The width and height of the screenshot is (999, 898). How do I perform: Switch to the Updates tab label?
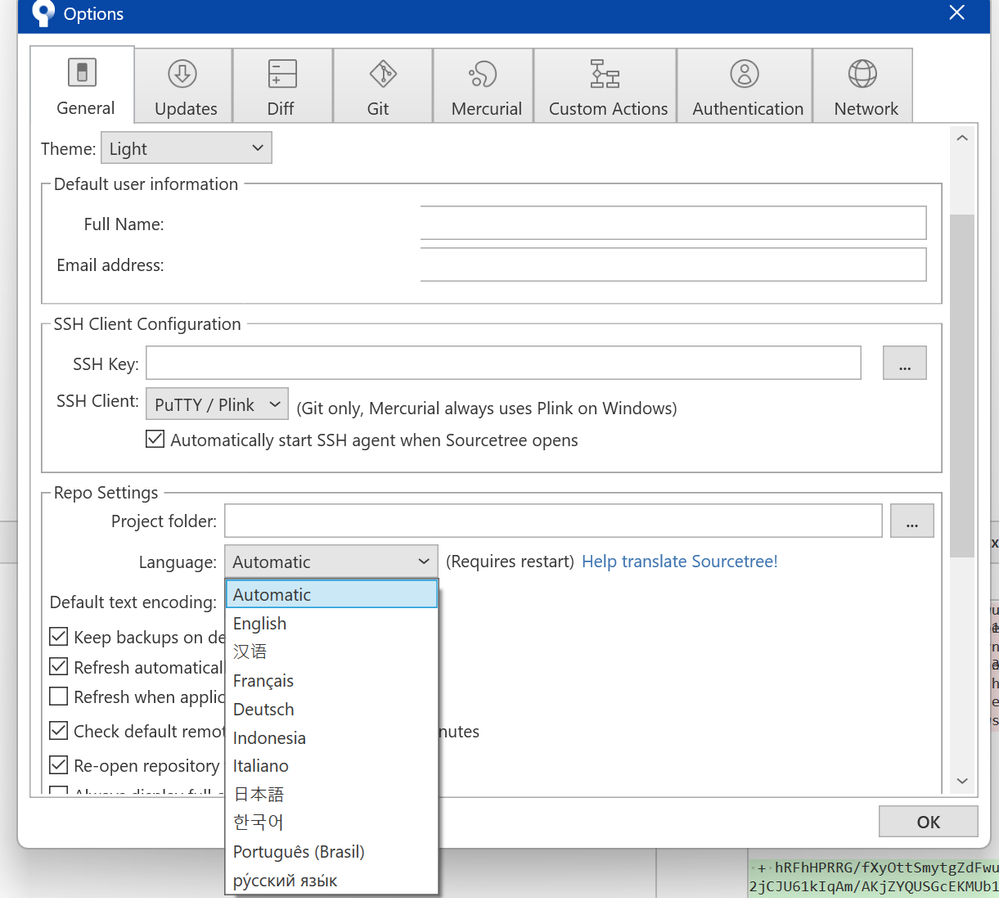pos(185,109)
